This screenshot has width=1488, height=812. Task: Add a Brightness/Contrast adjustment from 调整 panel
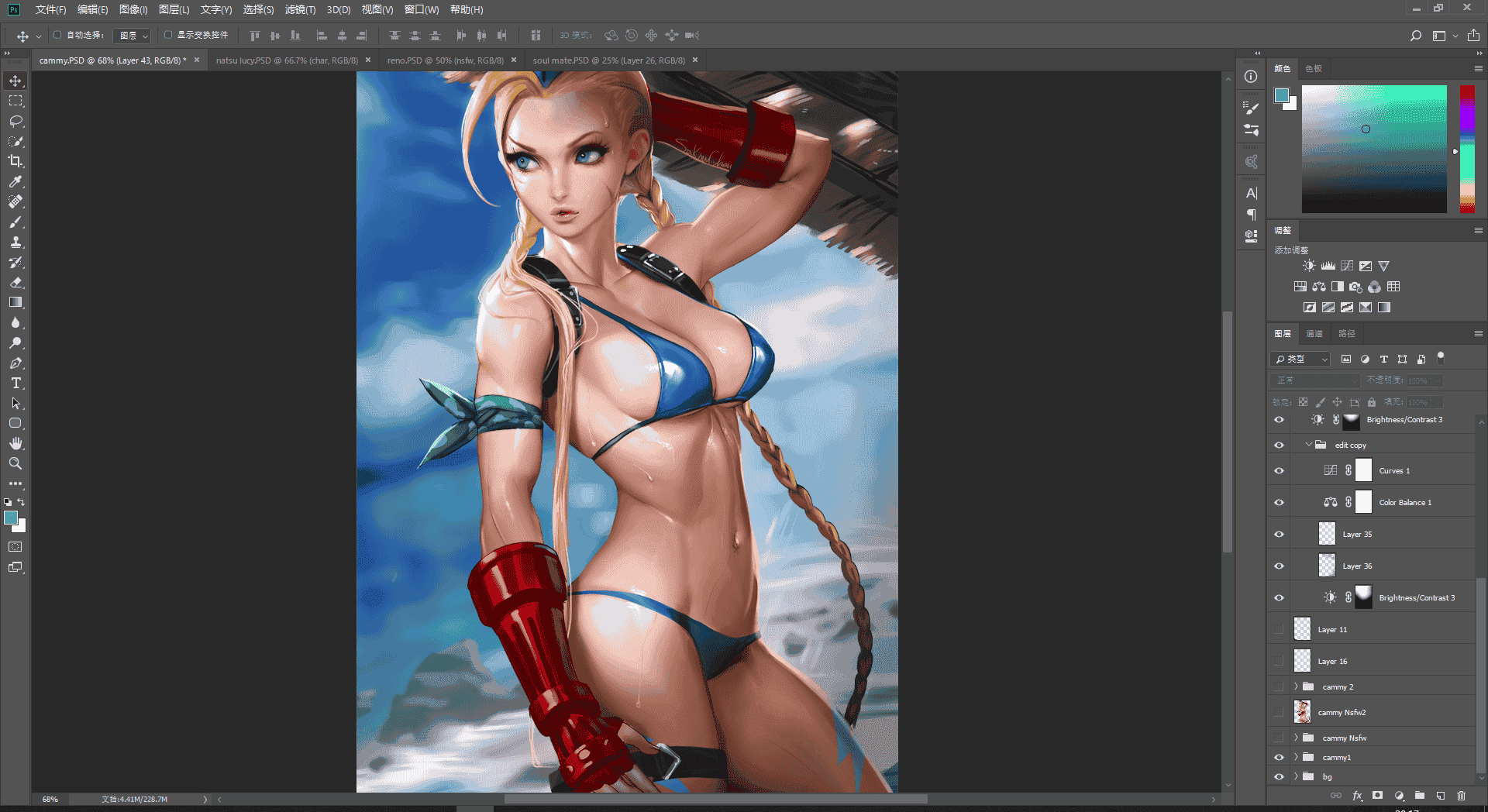click(1309, 266)
